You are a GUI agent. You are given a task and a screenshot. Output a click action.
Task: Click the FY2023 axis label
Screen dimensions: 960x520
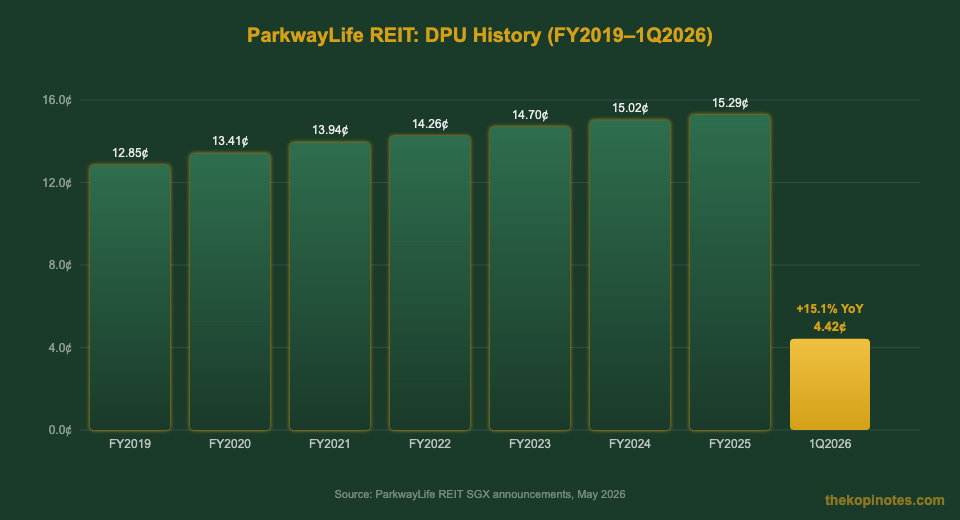(x=530, y=443)
